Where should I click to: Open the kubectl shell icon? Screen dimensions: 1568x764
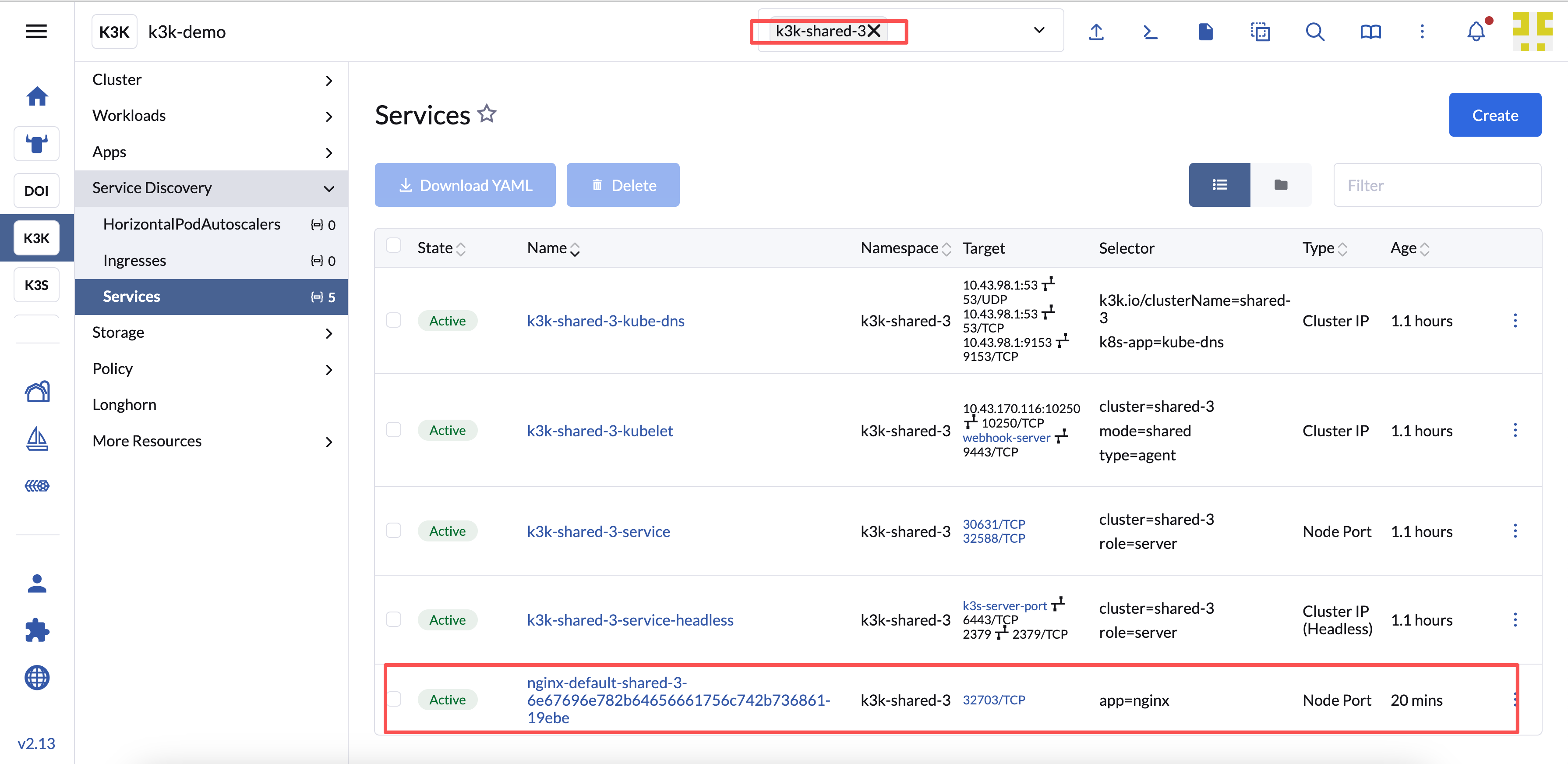(x=1150, y=32)
